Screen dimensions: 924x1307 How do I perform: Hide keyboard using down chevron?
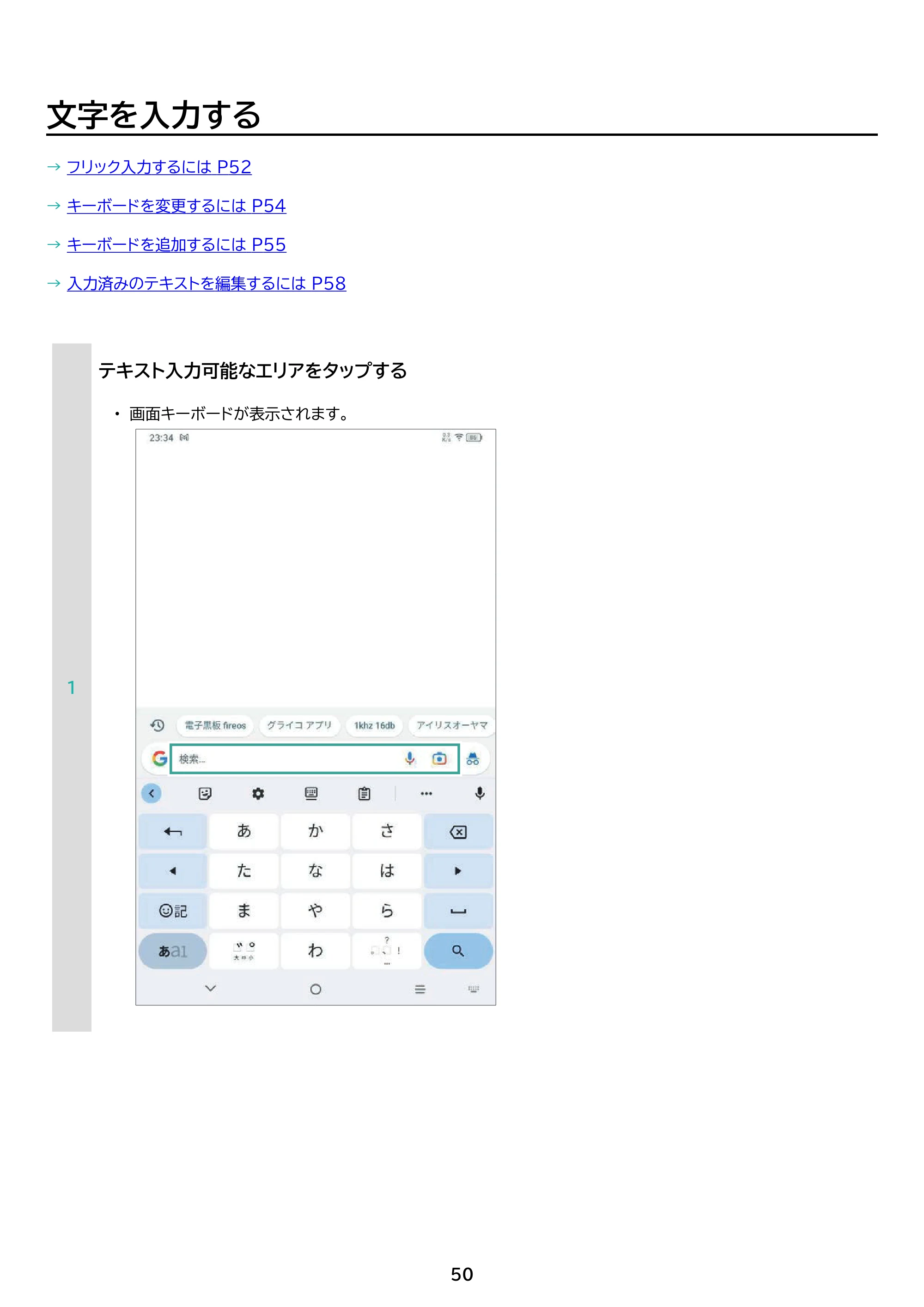210,988
